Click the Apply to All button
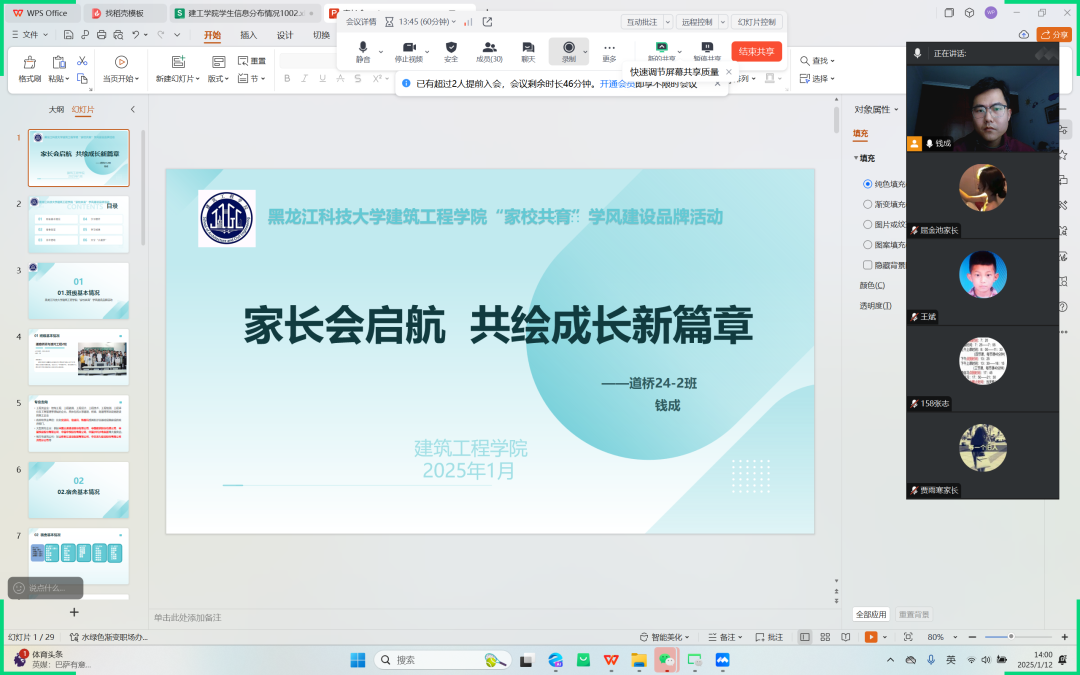Viewport: 1080px width, 675px height. pyautogui.click(x=869, y=614)
